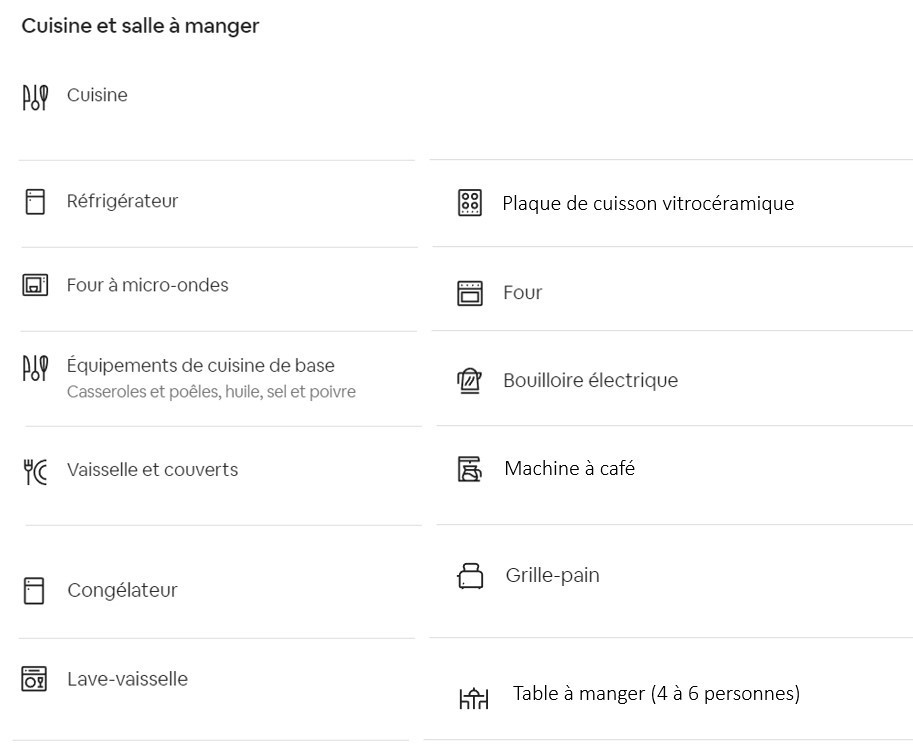
Task: Click the Cuisine et salle à manger heading
Action: [140, 27]
